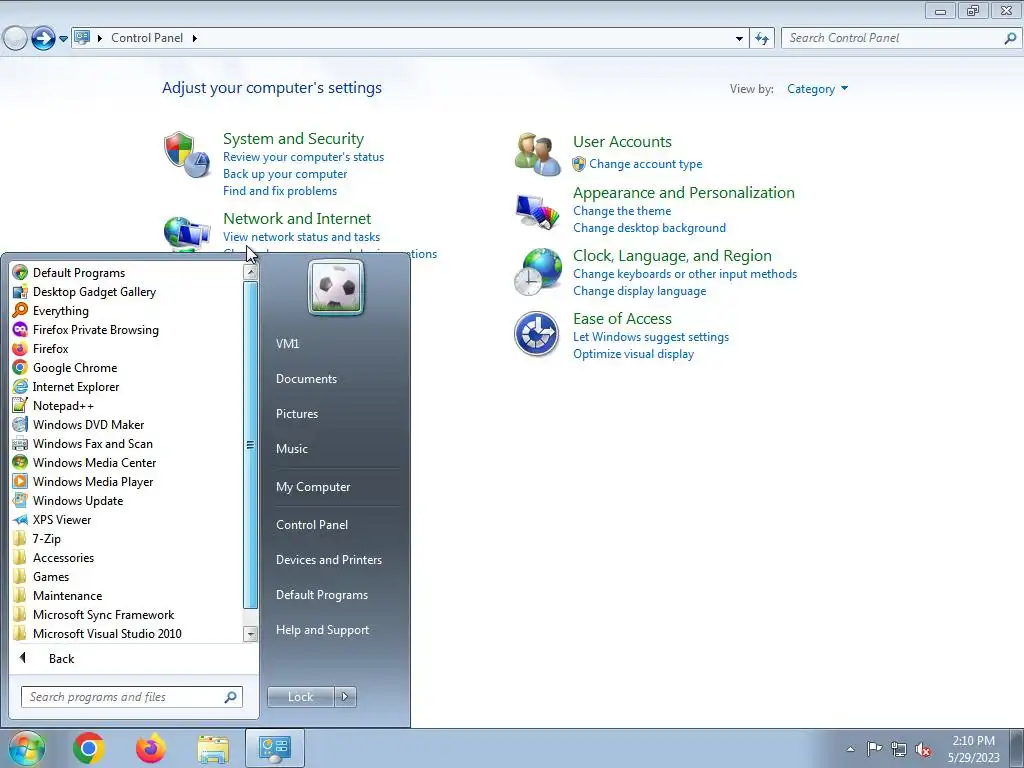Image resolution: width=1024 pixels, height=768 pixels.
Task: Click in Search programs and files box
Action: click(x=132, y=697)
